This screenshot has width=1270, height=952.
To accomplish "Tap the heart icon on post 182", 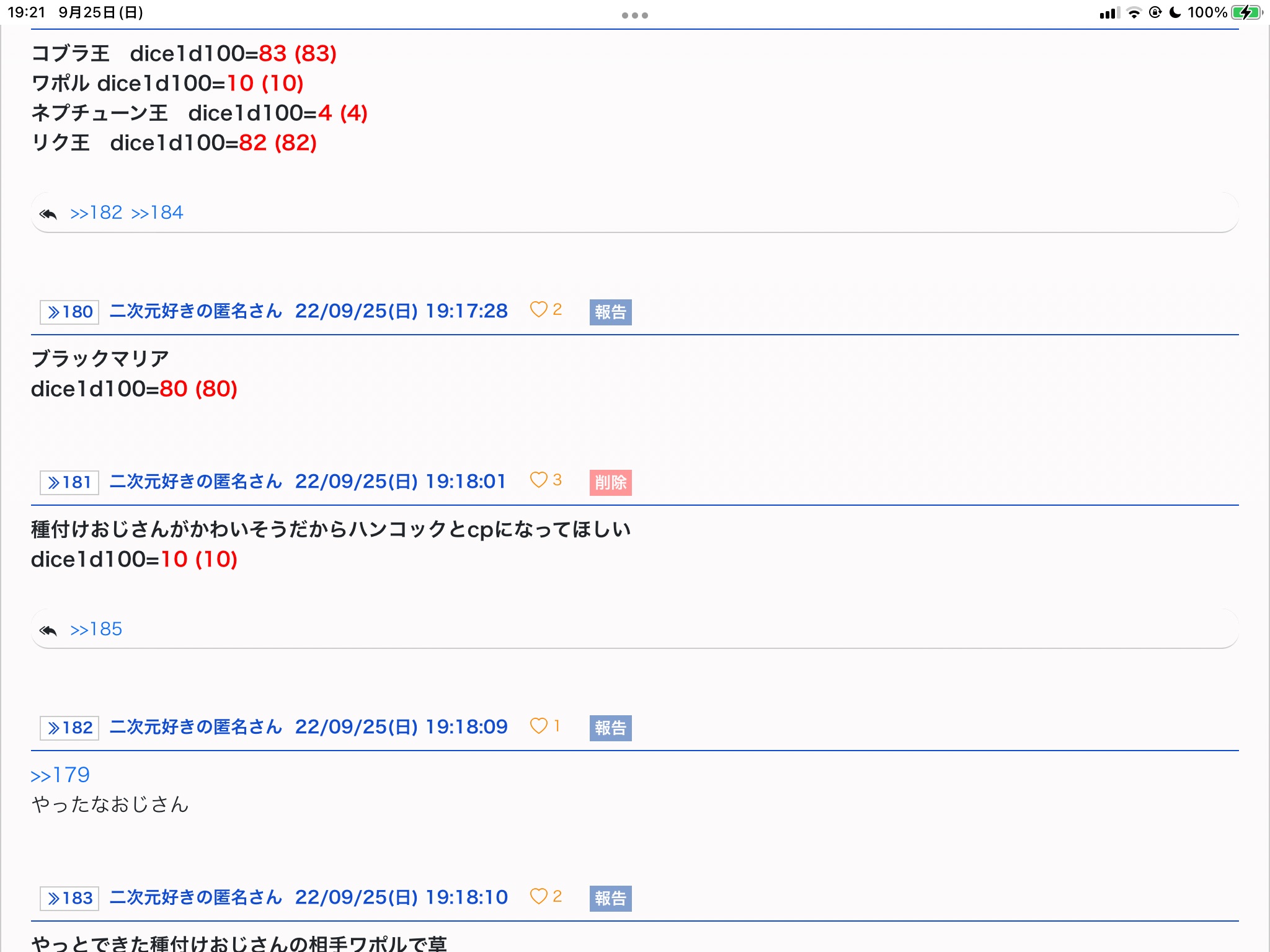I will click(x=538, y=726).
